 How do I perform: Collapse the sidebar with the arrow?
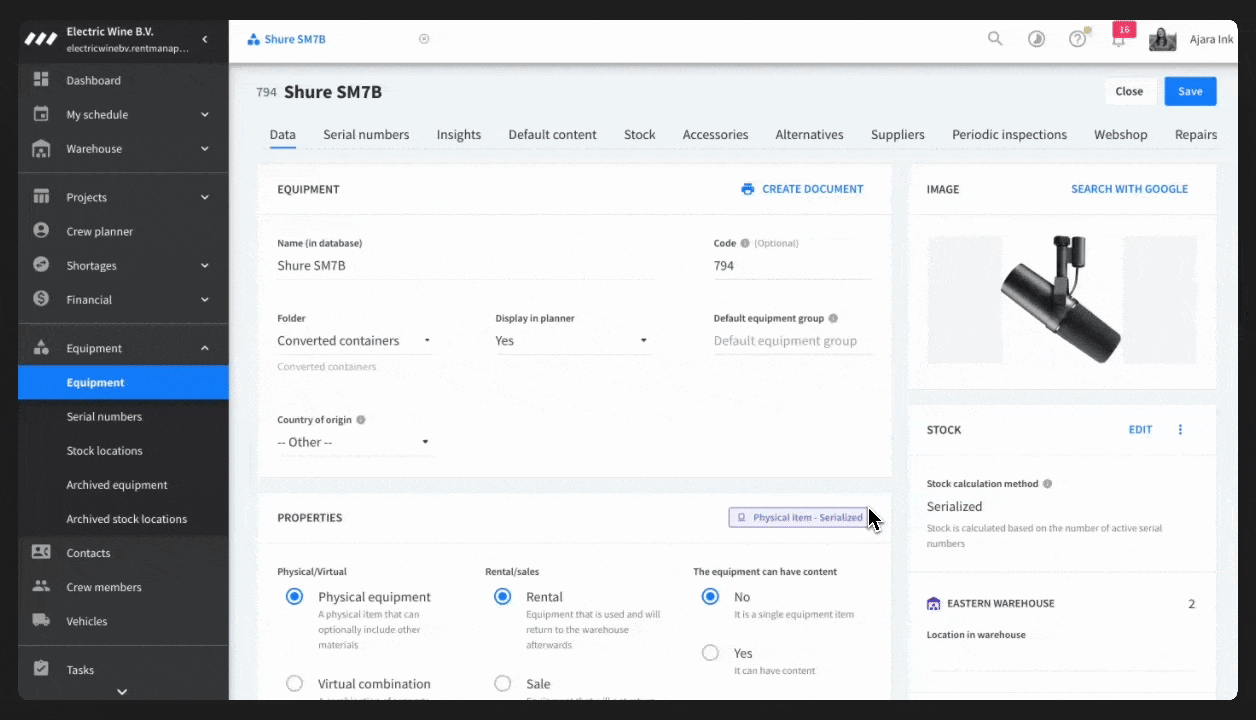pos(204,39)
